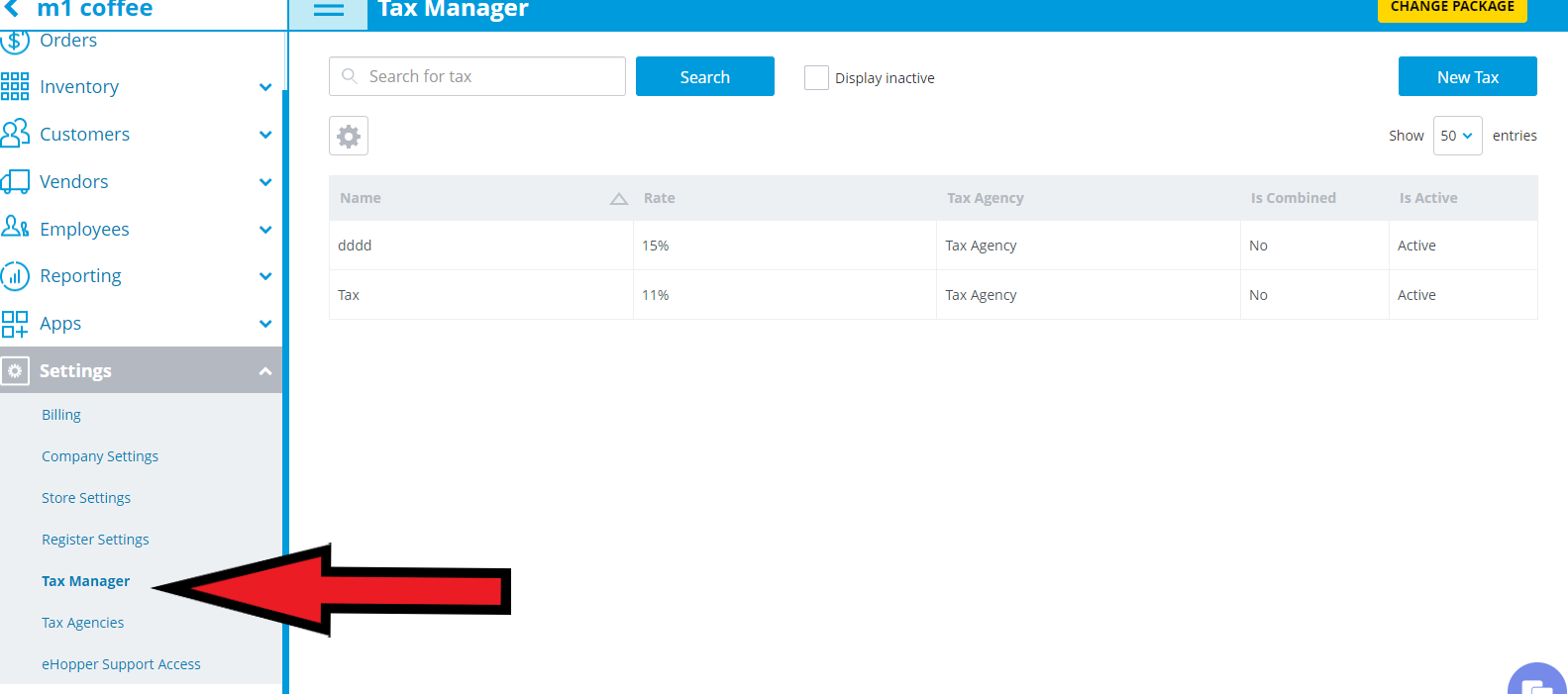Viewport: 1568px width, 694px height.
Task: Click the Employees icon
Action: click(x=15, y=228)
